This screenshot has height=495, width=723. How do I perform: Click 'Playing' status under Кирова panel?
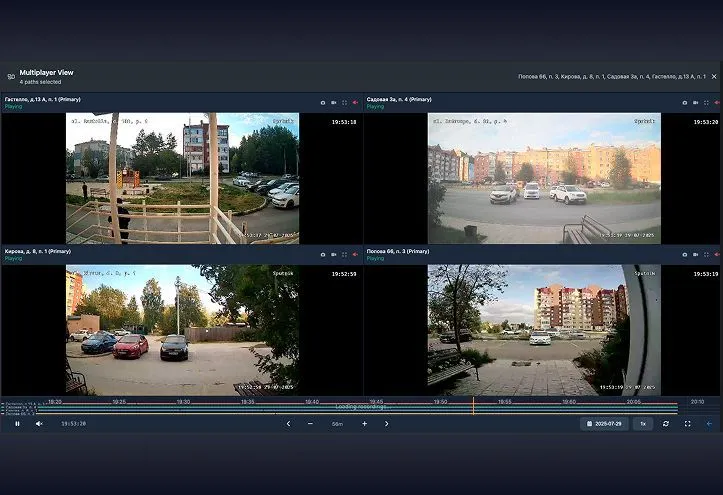(x=13, y=259)
